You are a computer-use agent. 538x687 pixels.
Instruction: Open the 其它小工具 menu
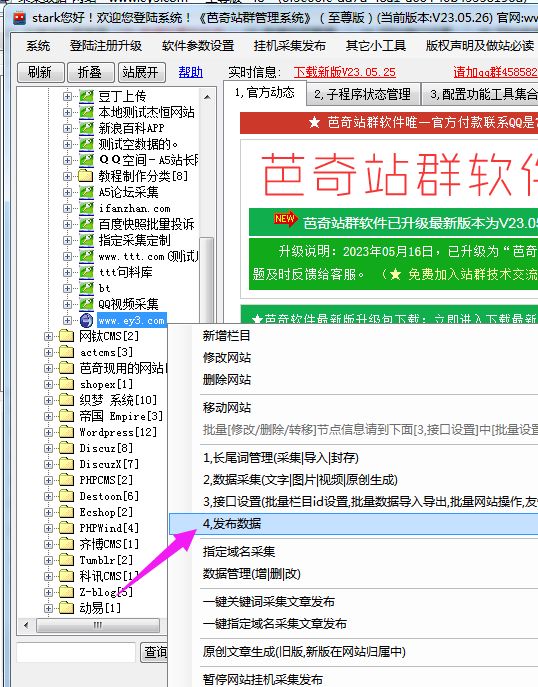[376, 46]
